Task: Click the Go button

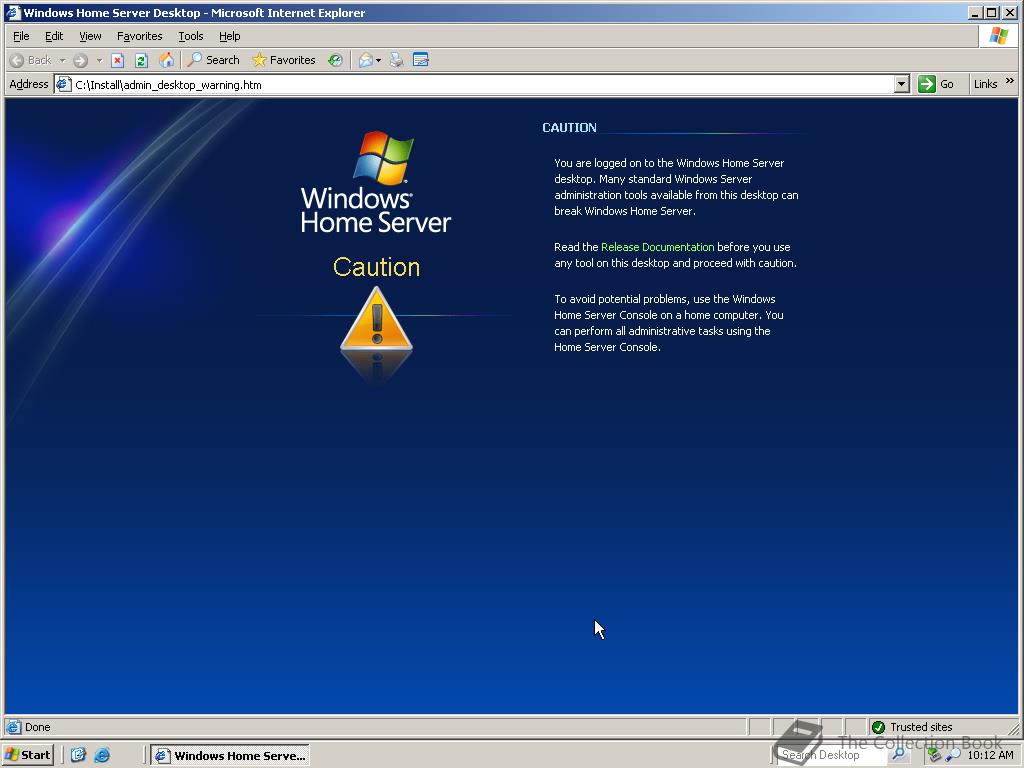Action: 936,84
